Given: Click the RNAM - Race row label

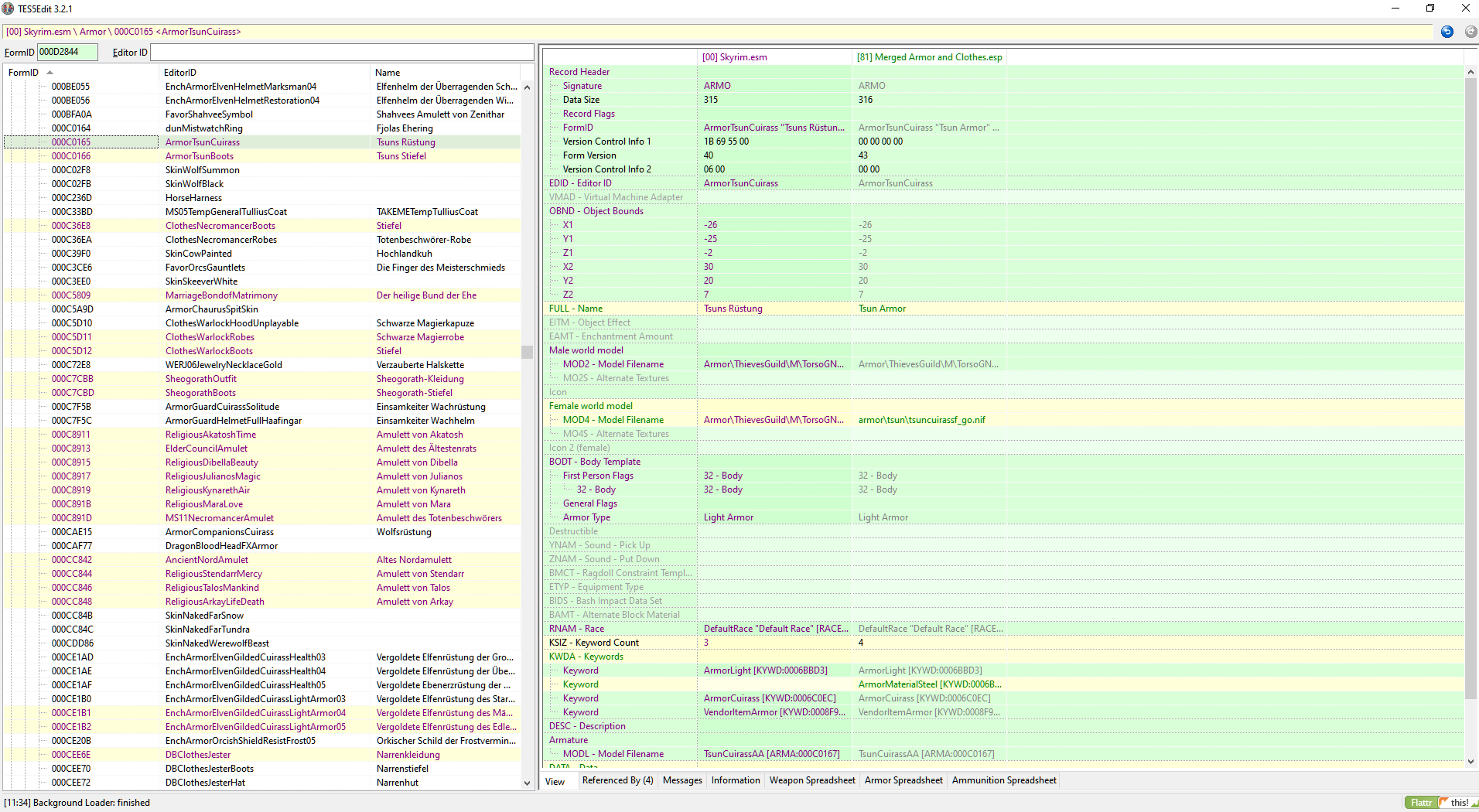Looking at the screenshot, I should tap(576, 629).
